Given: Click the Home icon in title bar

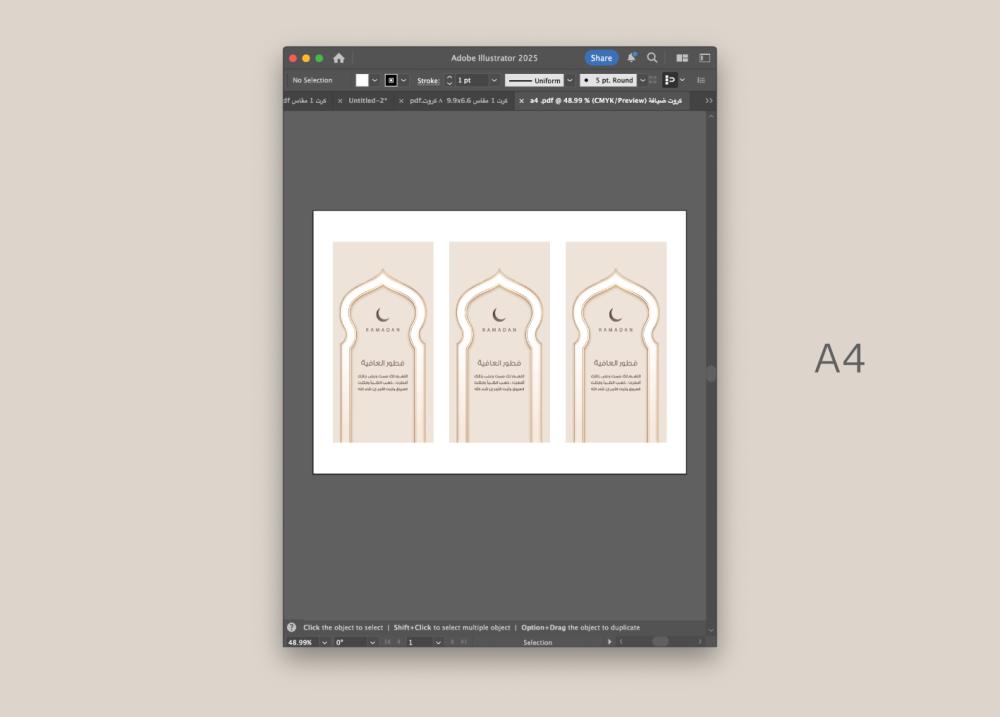Looking at the screenshot, I should click(x=339, y=58).
